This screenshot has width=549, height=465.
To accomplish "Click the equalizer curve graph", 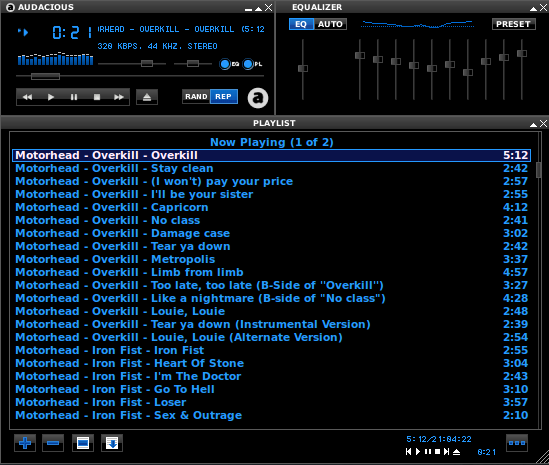I will tap(417, 24).
